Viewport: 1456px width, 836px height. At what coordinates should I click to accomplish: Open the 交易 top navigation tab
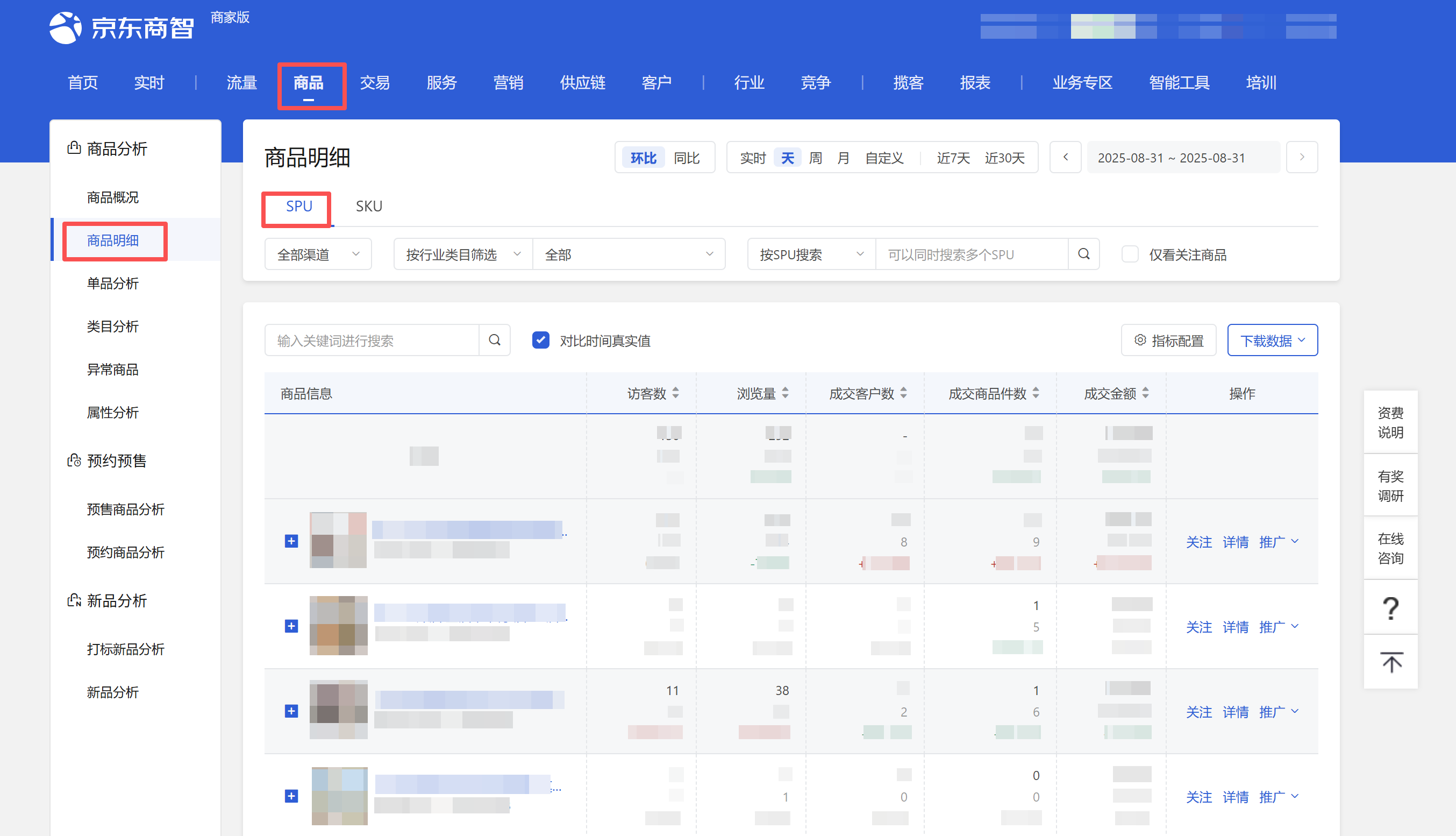(375, 83)
